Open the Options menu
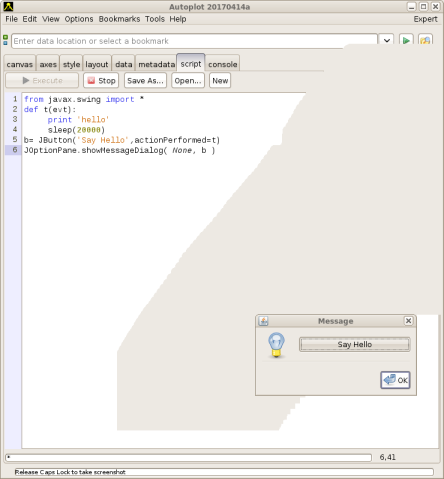Viewport: 444px width, 479px height. (79, 19)
